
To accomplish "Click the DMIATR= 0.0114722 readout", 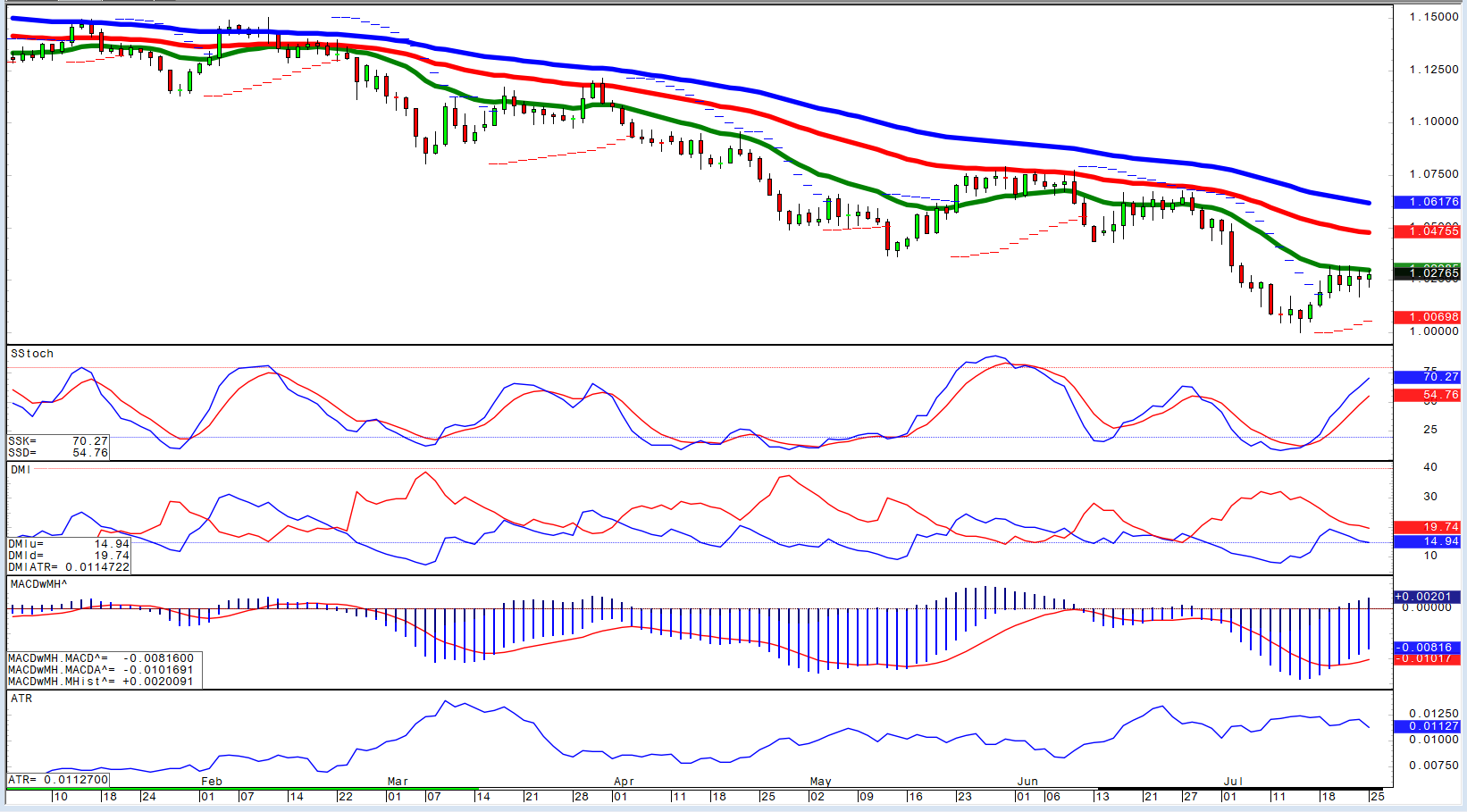I will (69, 567).
